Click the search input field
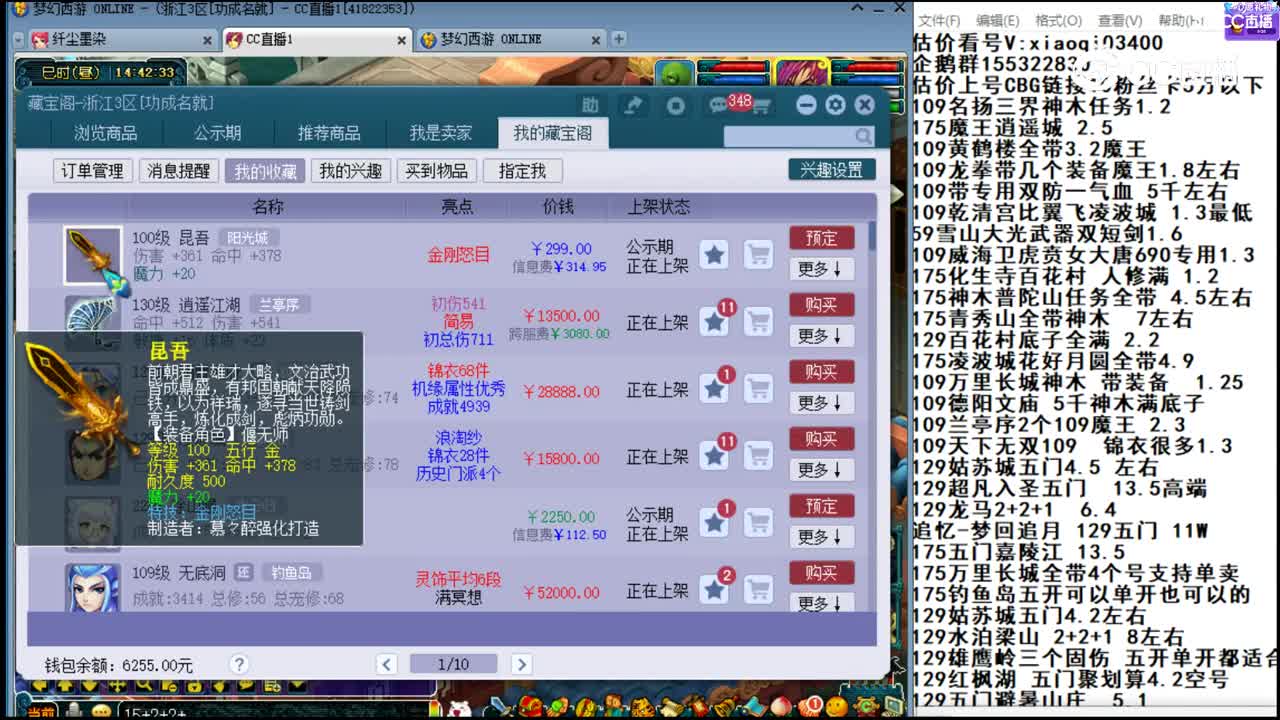Viewport: 1280px width, 720px height. tap(789, 136)
